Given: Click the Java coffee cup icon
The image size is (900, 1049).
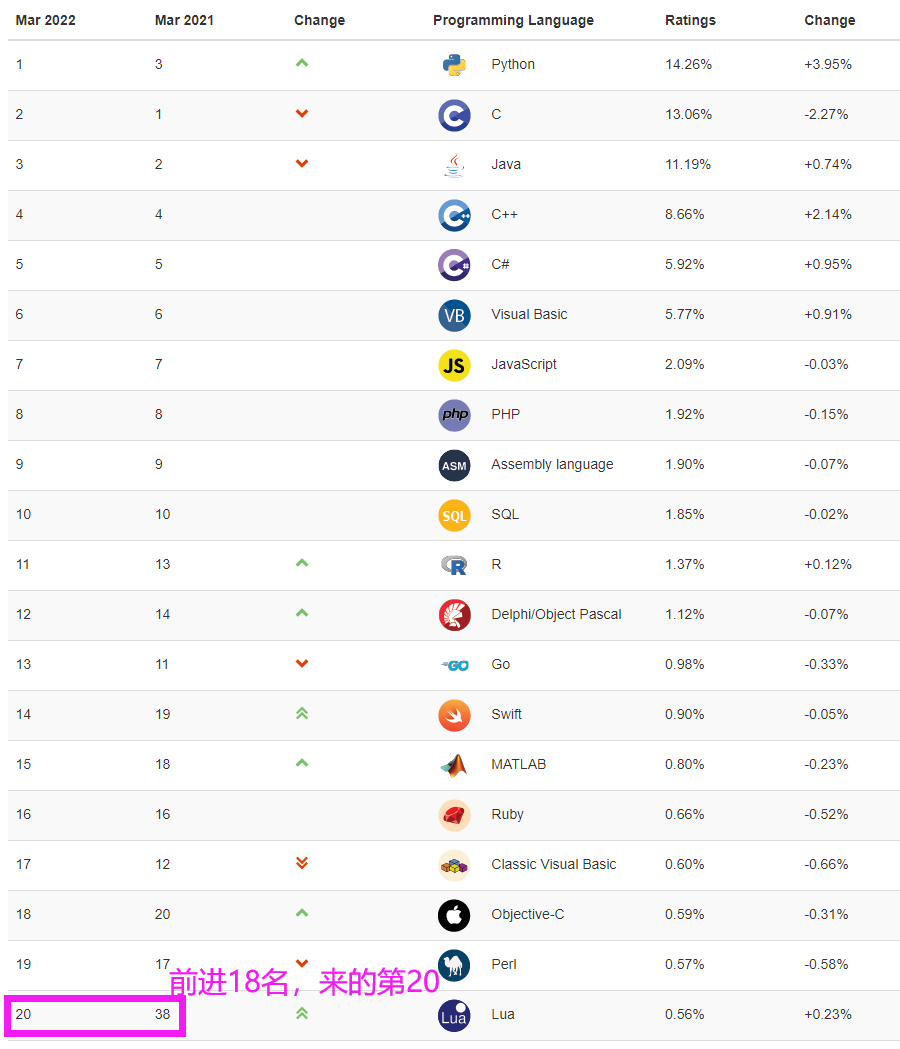Looking at the screenshot, I should [x=454, y=165].
